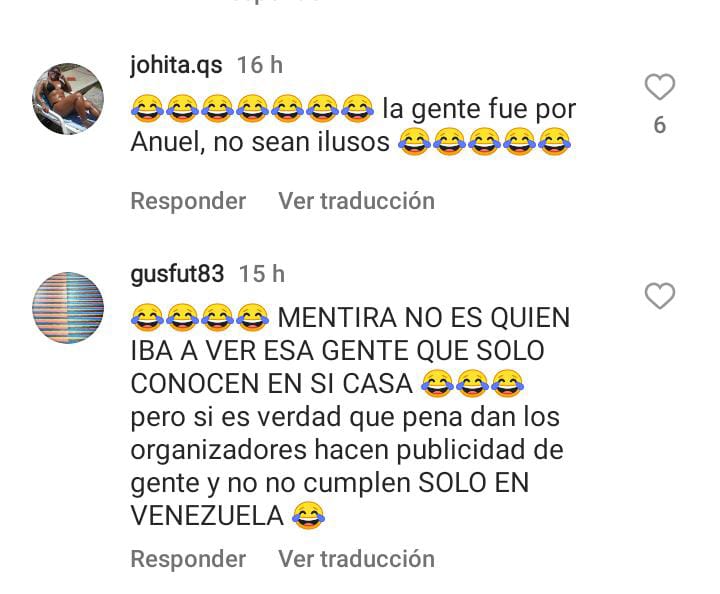This screenshot has height=594, width=720.
Task: Select Ver traducción below gusfut83 comment
Action: coord(356,559)
